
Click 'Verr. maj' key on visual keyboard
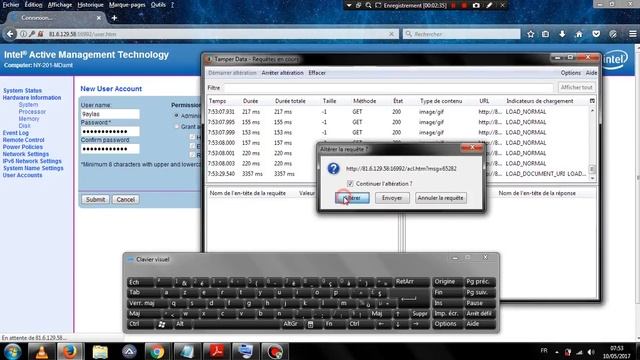146,303
